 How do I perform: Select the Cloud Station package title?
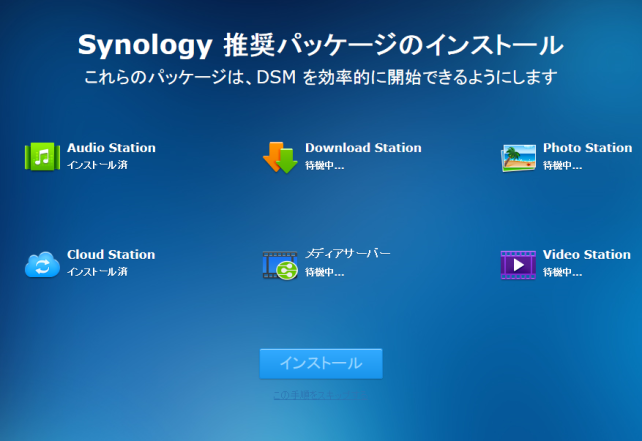[111, 255]
